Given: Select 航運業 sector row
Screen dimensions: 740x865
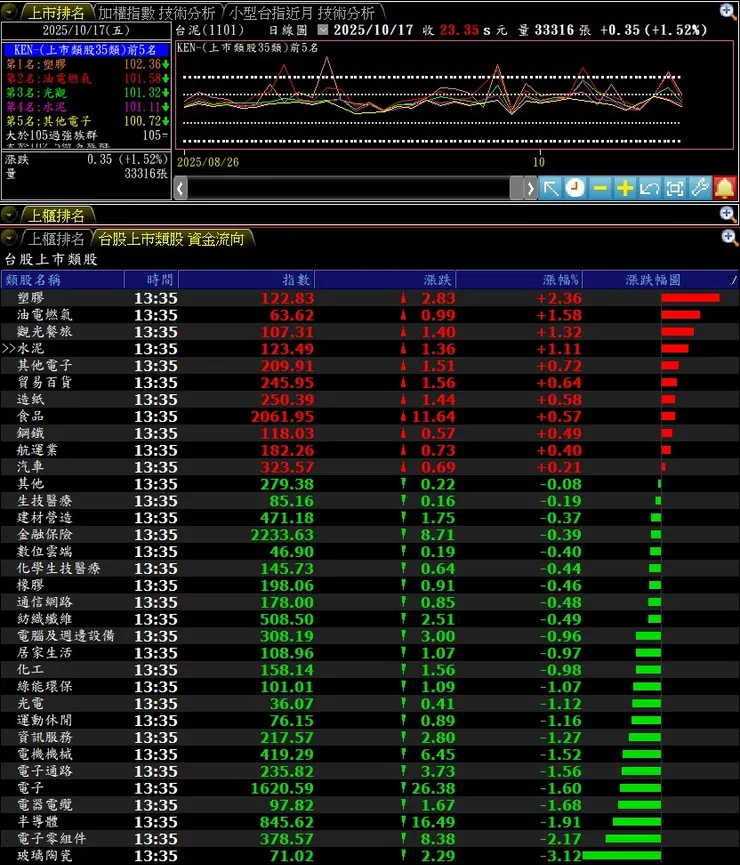Looking at the screenshot, I should click(x=370, y=450).
